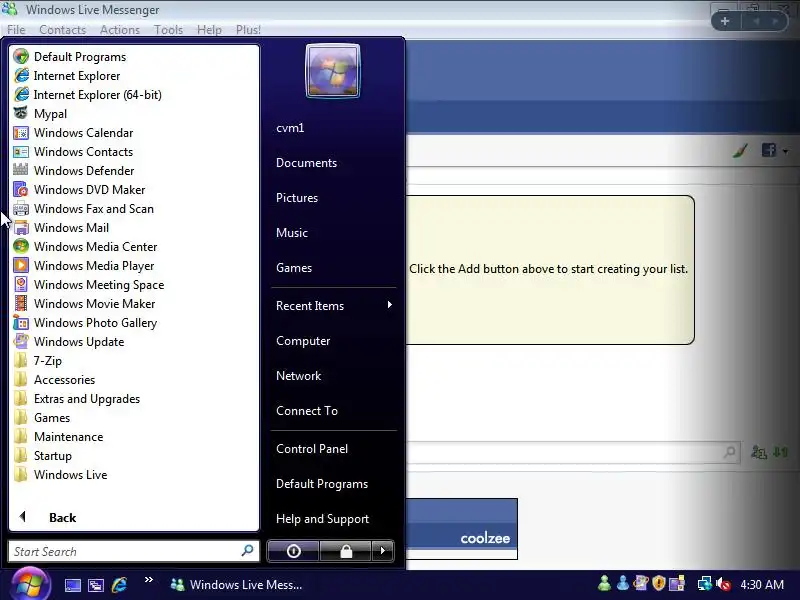Open Default Programs in the Start menu right pane

(x=321, y=484)
